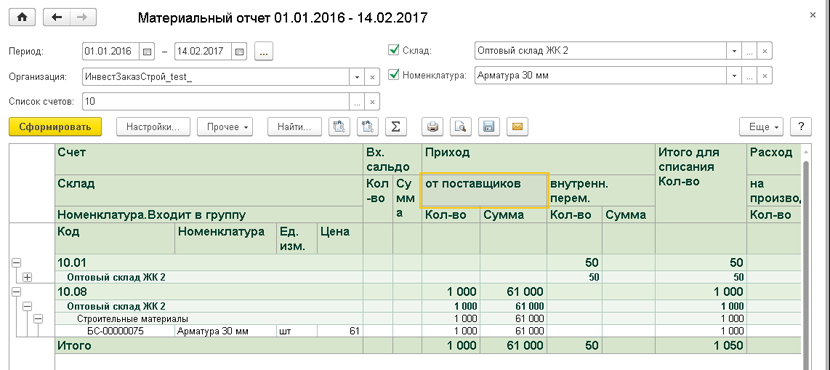Open Номенклатура selection ellipsis button
Image resolution: width=830 pixels, height=370 pixels.
750,76
